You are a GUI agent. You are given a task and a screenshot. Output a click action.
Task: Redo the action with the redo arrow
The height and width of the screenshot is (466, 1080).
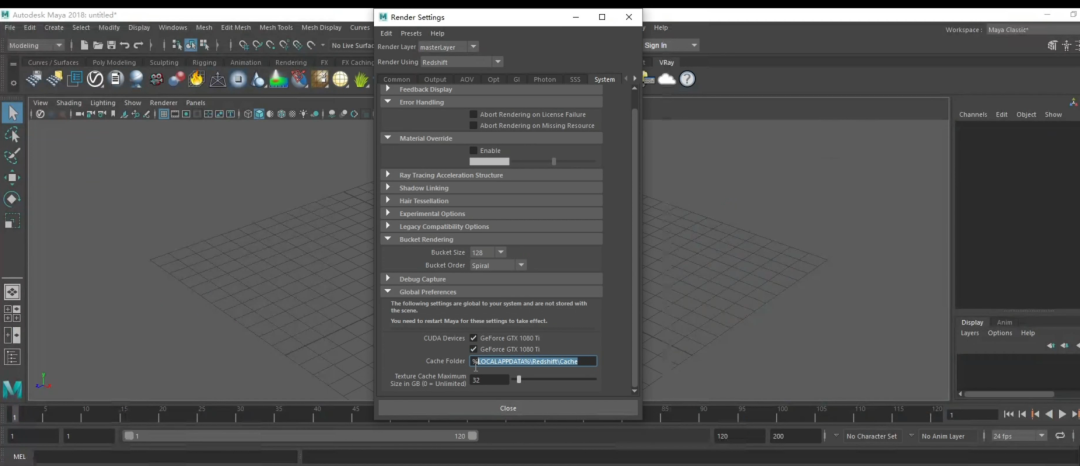[138, 45]
